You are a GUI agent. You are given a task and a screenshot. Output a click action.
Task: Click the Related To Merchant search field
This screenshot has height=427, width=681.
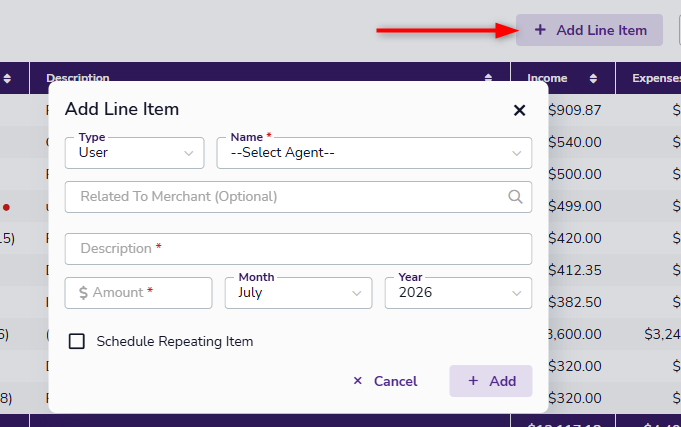298,197
